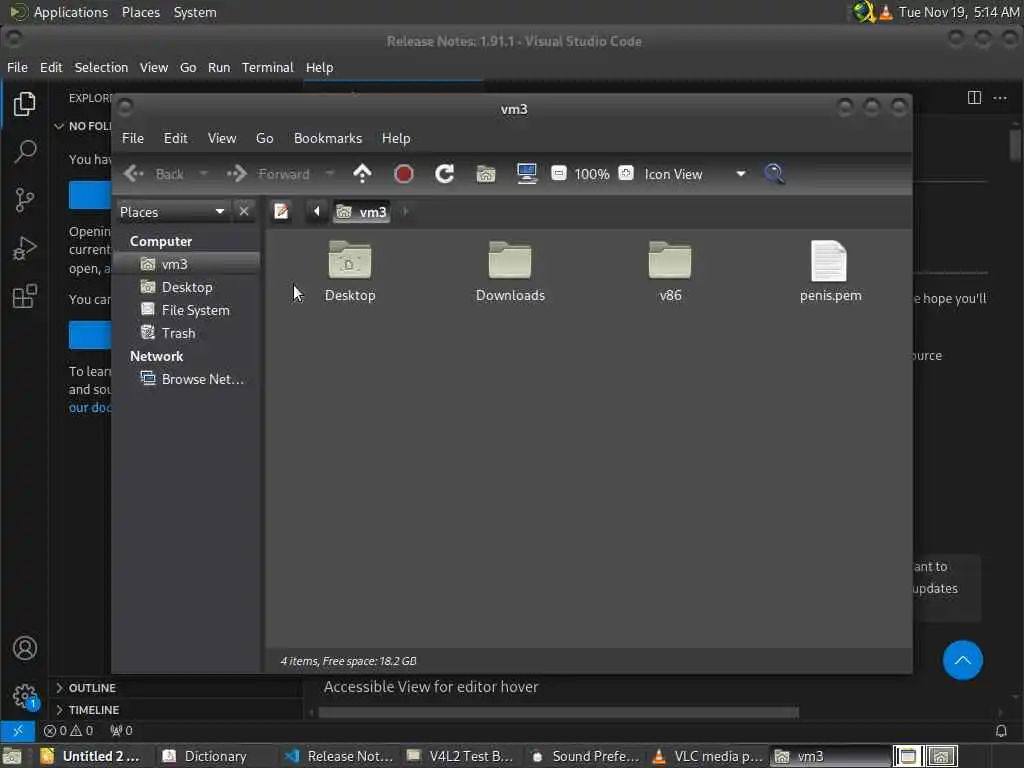Image resolution: width=1024 pixels, height=768 pixels.
Task: Click the Forward navigation button
Action: point(269,174)
